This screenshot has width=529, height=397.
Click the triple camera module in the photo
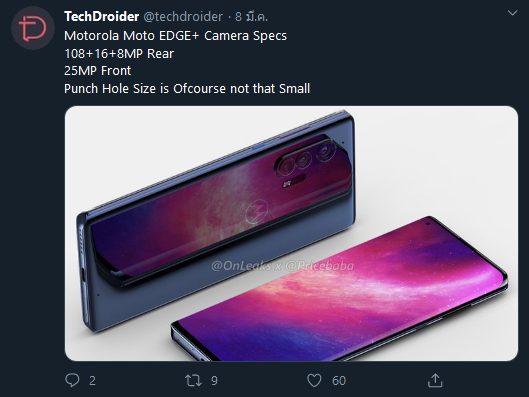305,159
